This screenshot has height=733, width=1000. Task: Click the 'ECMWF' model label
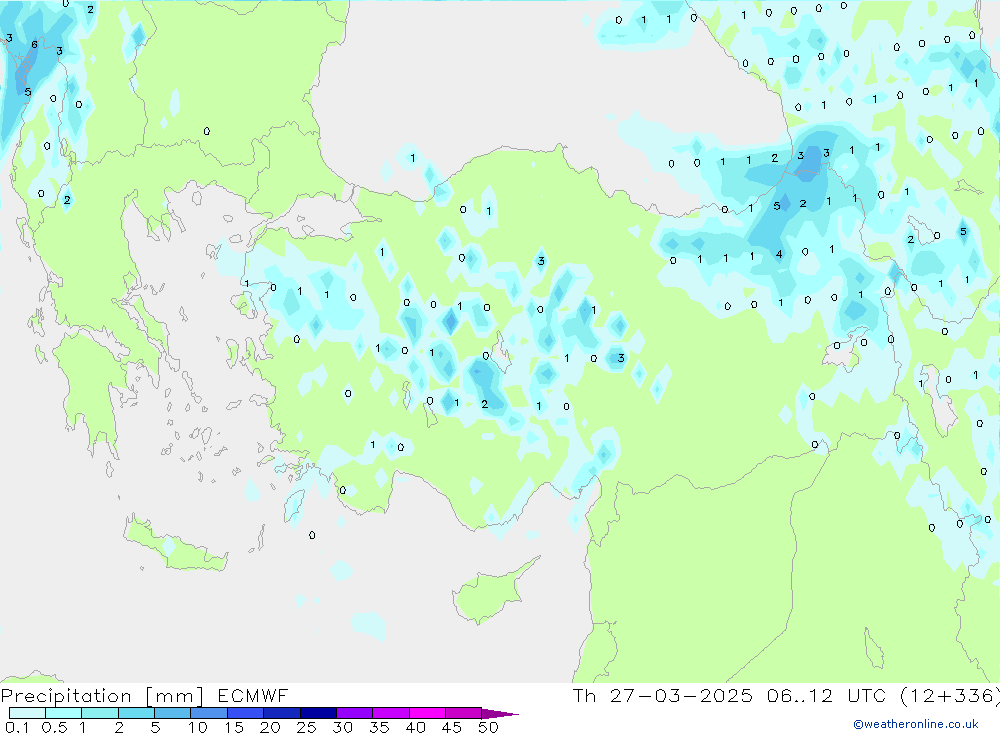pyautogui.click(x=253, y=696)
